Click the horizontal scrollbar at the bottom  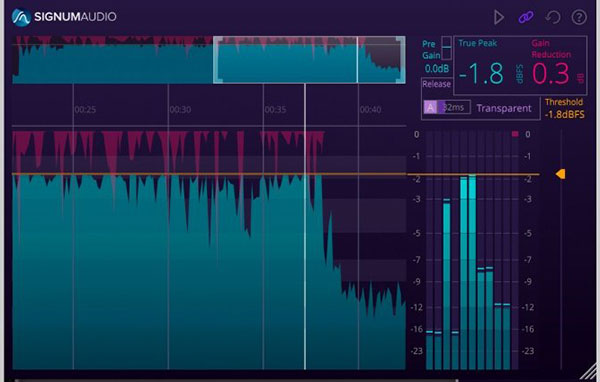click(x=235, y=380)
